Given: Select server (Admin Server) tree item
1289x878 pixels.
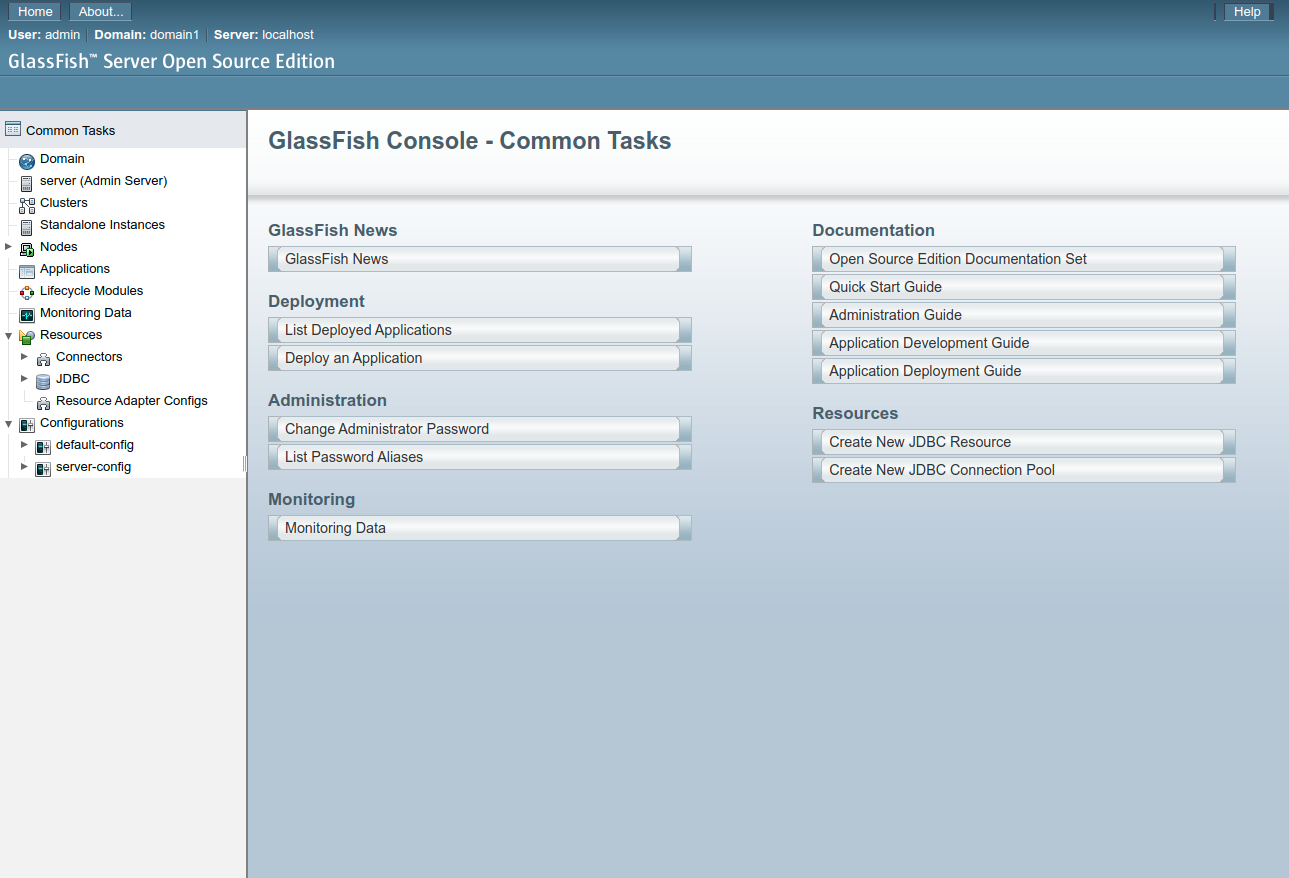Looking at the screenshot, I should (103, 180).
